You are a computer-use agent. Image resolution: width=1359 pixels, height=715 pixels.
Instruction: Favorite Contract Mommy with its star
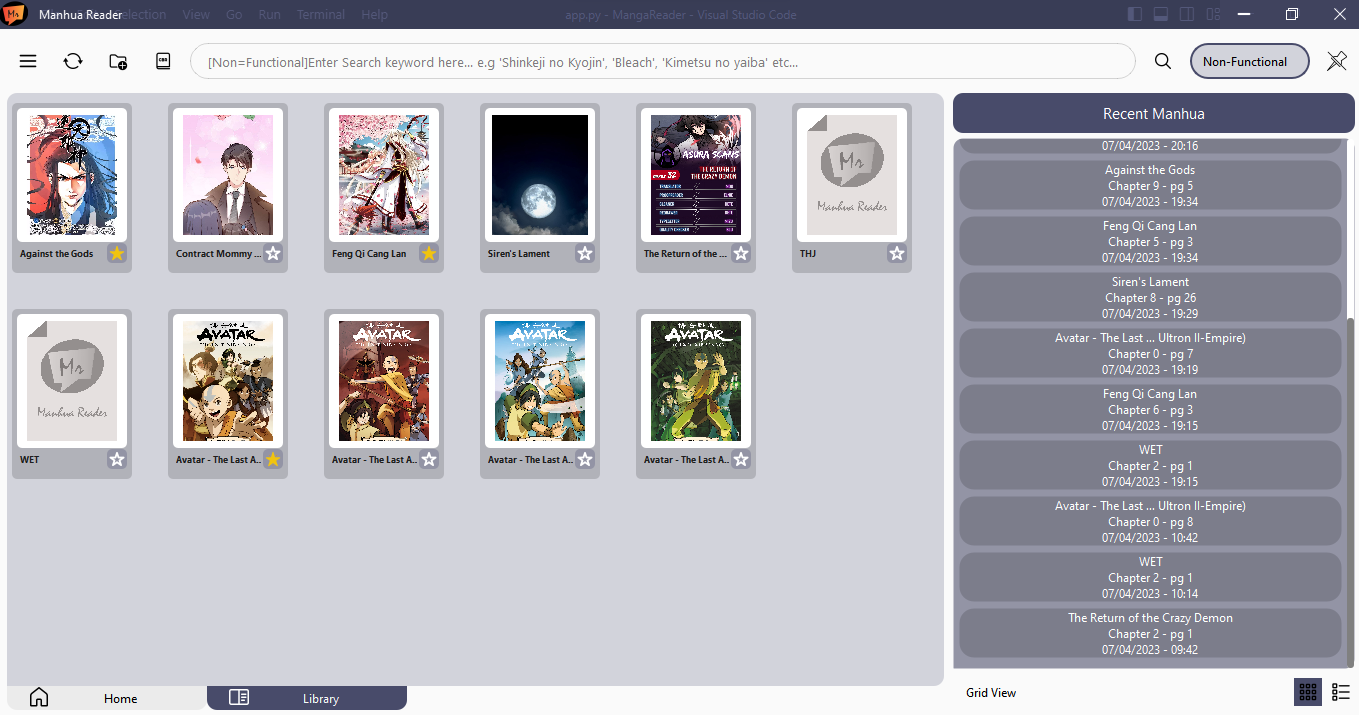273,254
